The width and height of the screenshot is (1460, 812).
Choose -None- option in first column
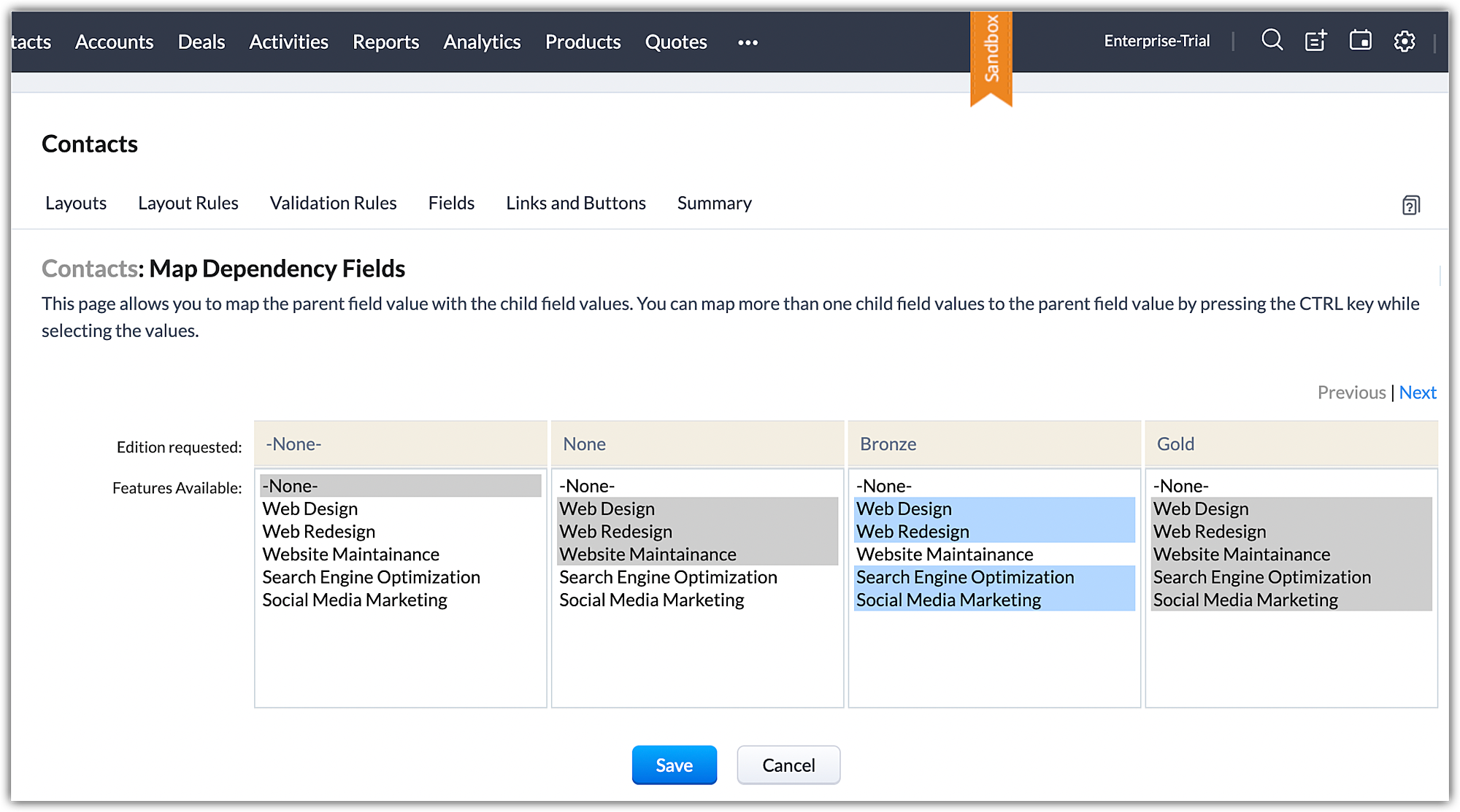point(291,486)
